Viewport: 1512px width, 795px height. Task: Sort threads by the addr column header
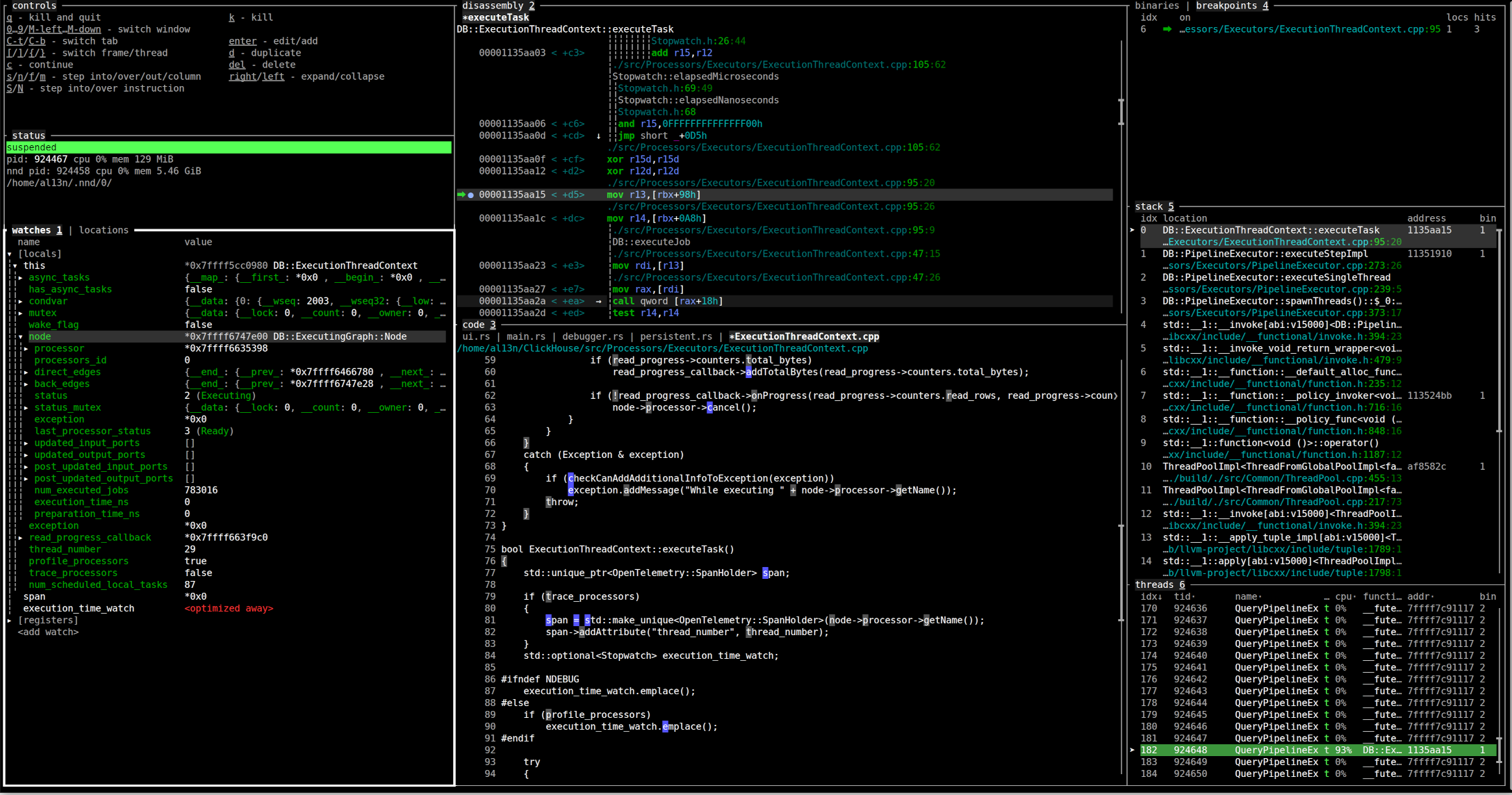click(1421, 597)
